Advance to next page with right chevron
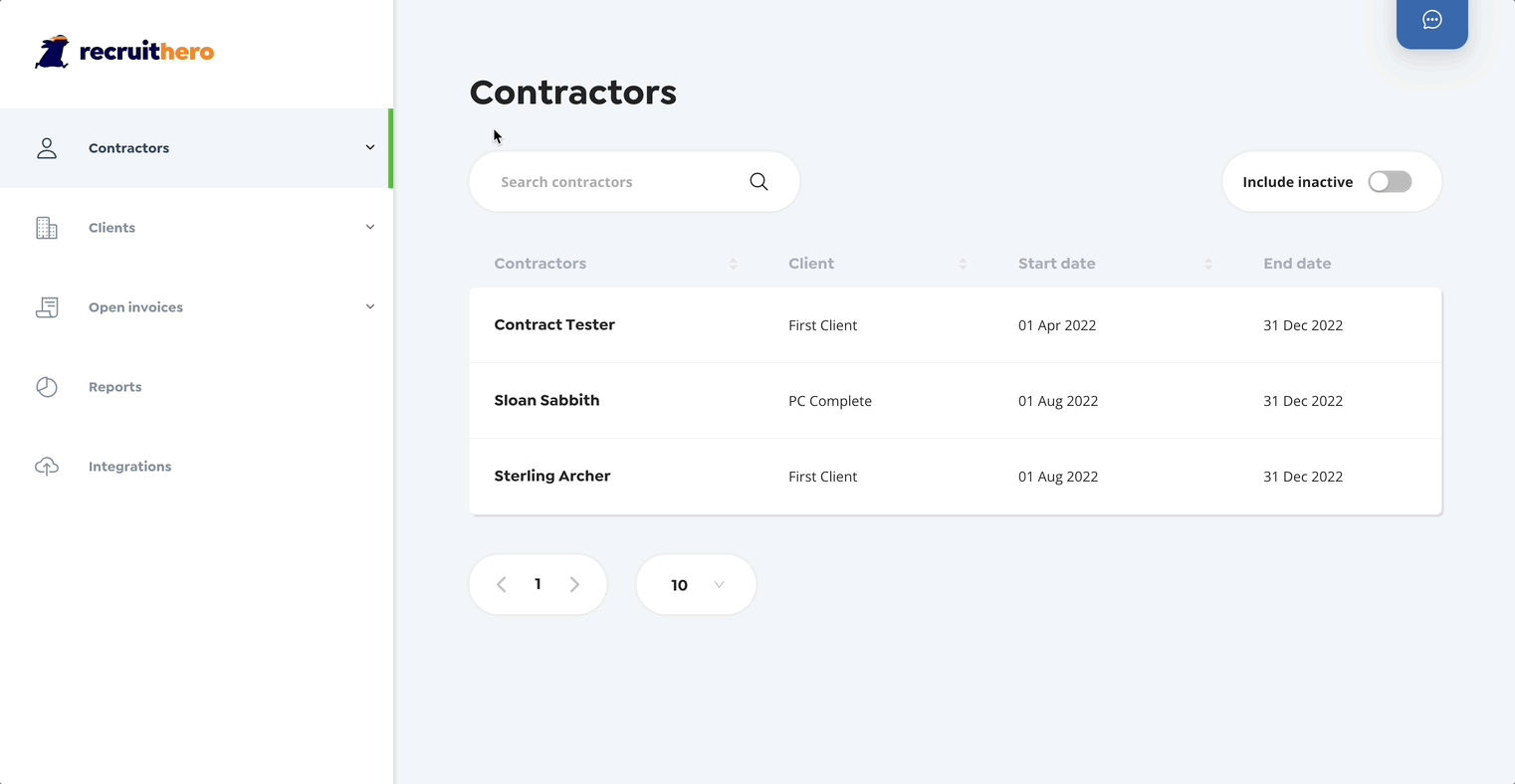 pos(574,584)
